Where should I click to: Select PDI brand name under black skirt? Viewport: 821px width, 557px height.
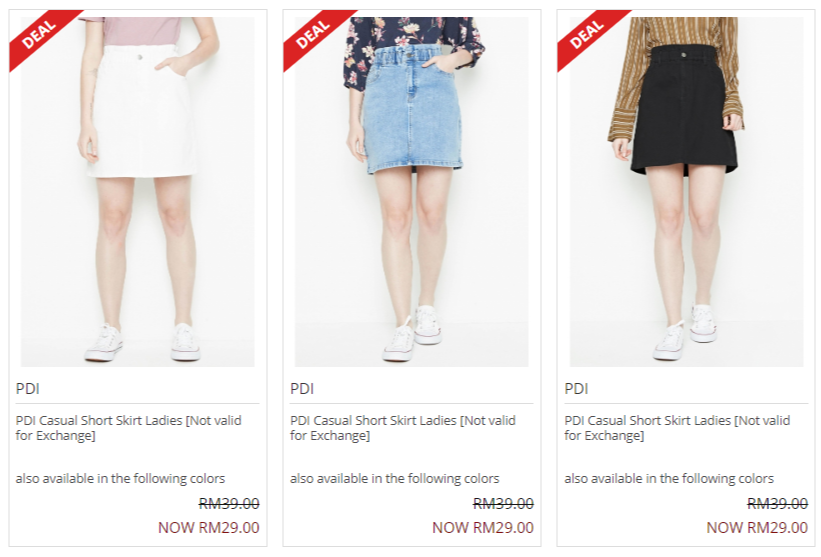tap(576, 389)
